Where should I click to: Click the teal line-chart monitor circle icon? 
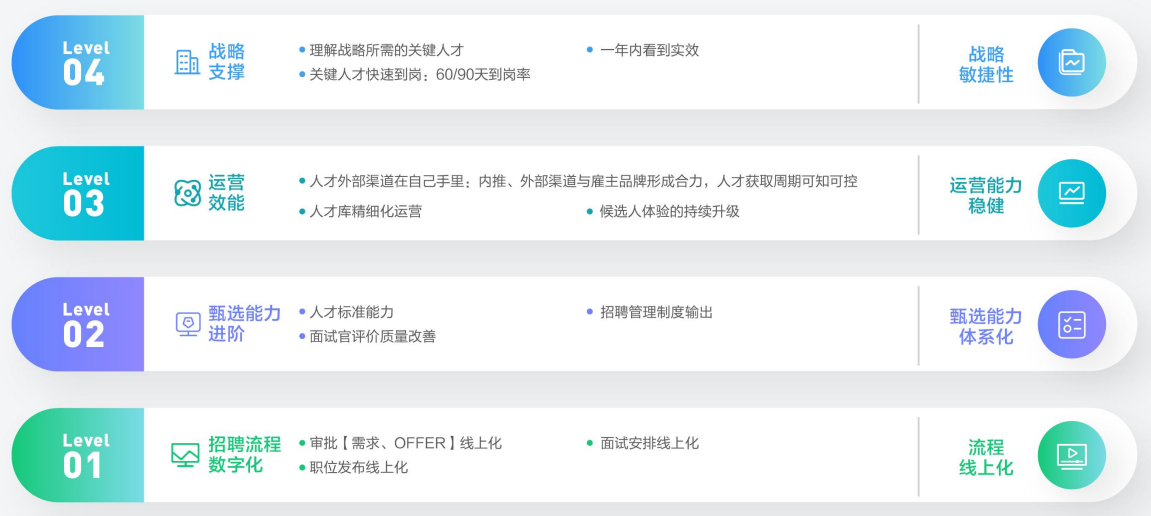tap(1072, 193)
